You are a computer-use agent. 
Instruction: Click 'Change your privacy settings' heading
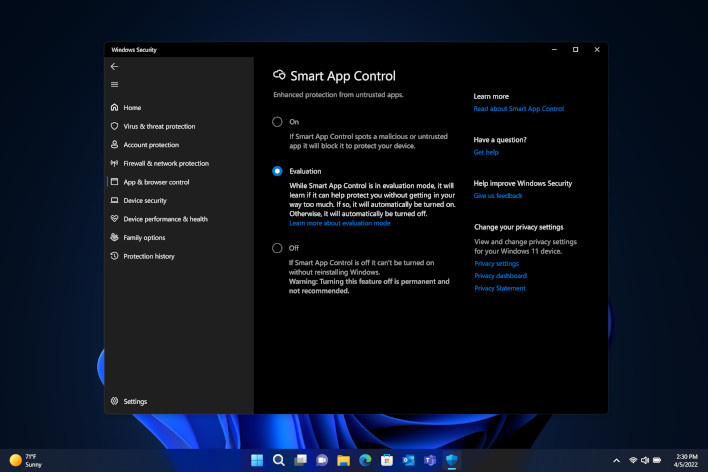[x=518, y=227]
